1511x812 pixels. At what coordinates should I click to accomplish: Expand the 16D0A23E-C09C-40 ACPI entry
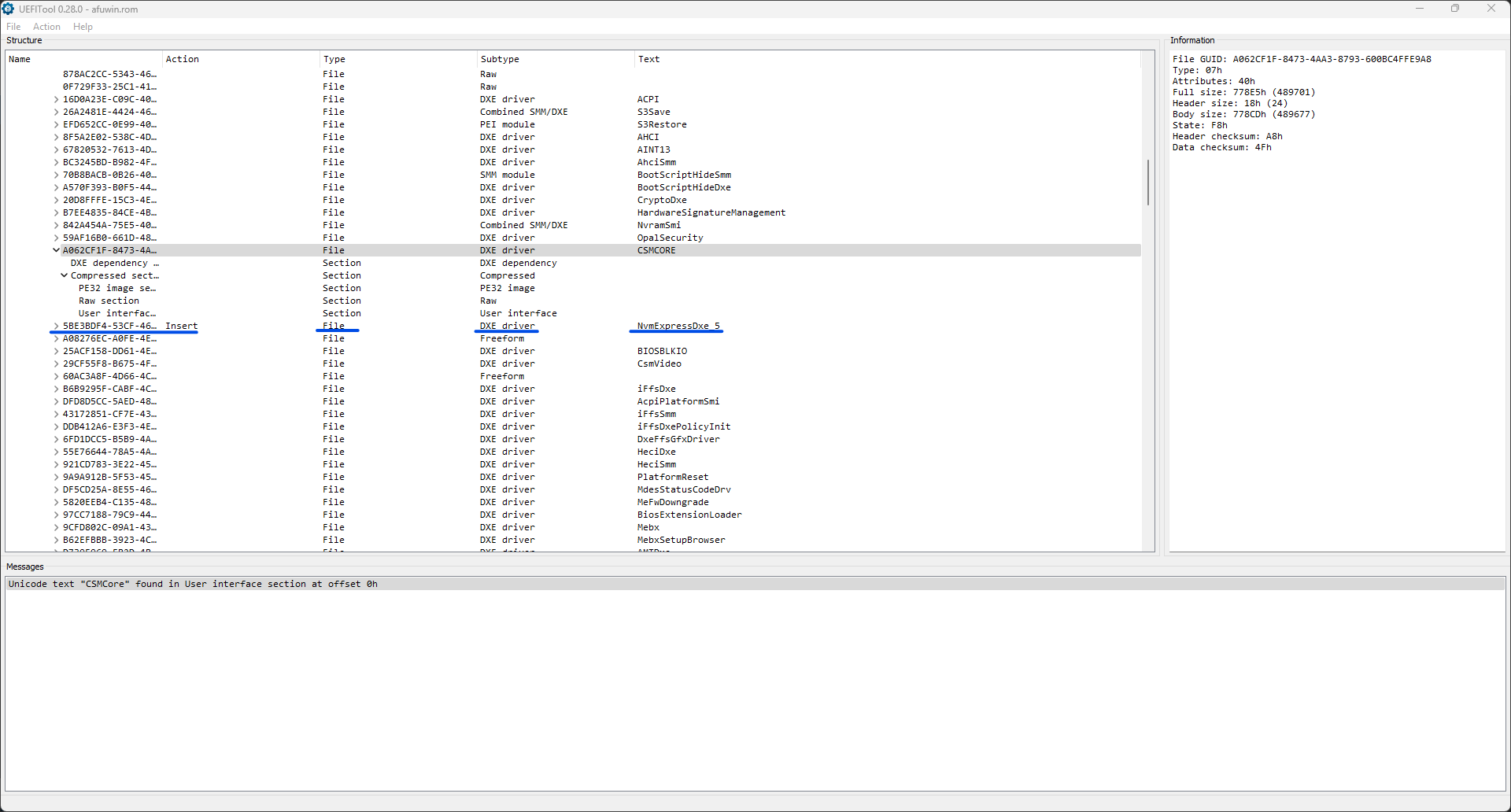pyautogui.click(x=56, y=99)
